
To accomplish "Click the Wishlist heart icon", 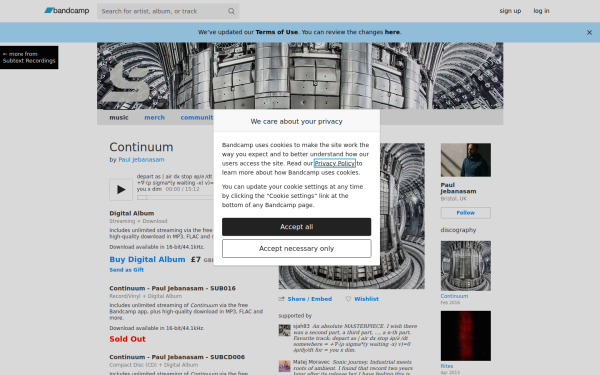I will pos(348,299).
